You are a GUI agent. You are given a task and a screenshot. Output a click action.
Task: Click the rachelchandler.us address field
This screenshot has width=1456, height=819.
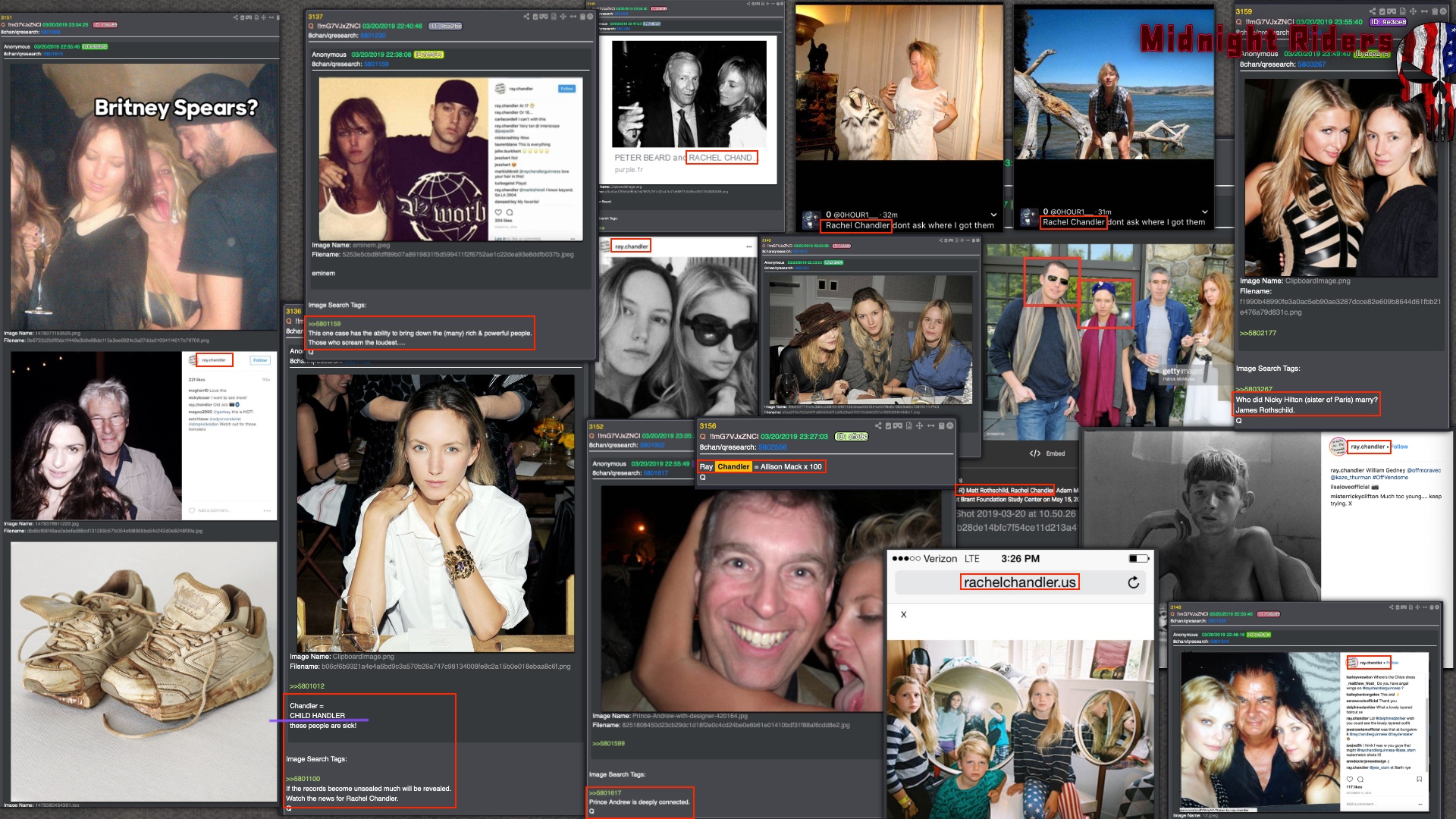(1021, 582)
